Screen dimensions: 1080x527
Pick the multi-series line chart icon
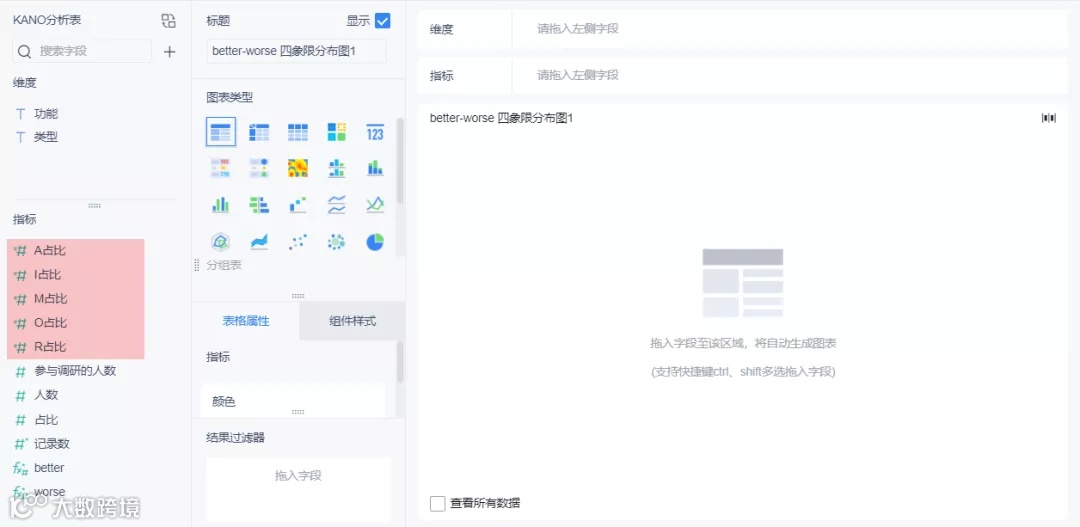(375, 205)
